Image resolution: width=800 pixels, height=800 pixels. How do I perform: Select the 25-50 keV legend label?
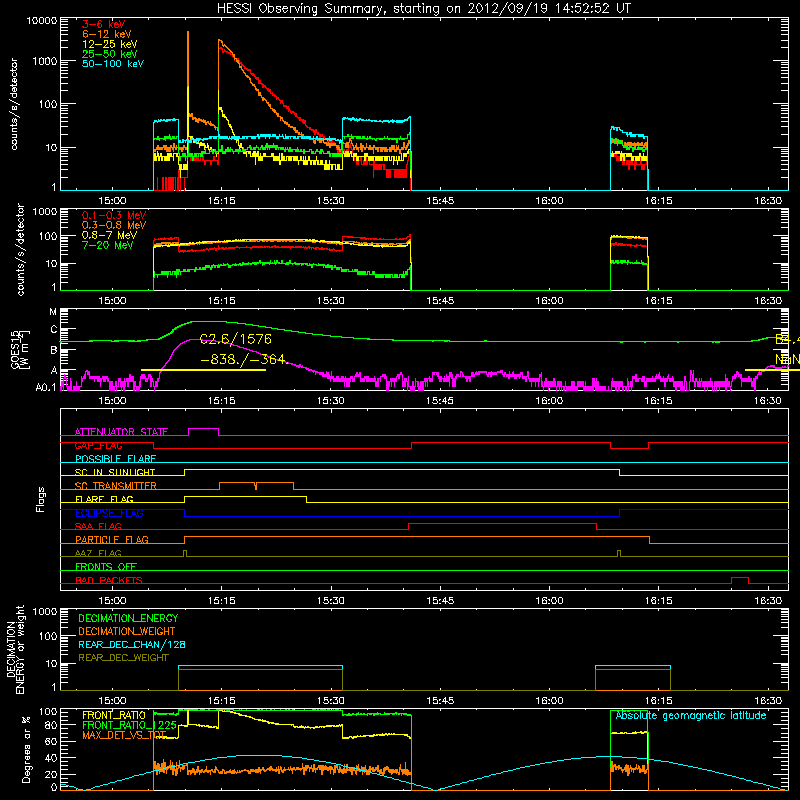(109, 54)
